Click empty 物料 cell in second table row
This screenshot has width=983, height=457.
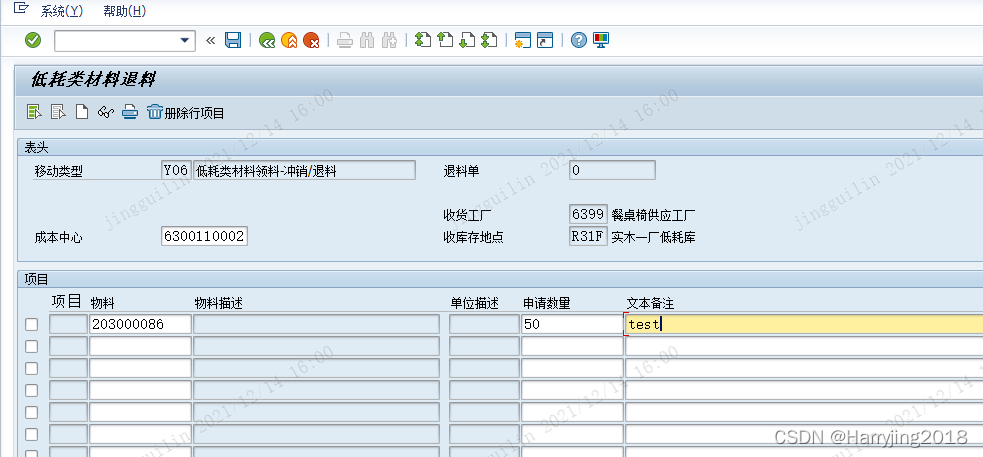(140, 346)
